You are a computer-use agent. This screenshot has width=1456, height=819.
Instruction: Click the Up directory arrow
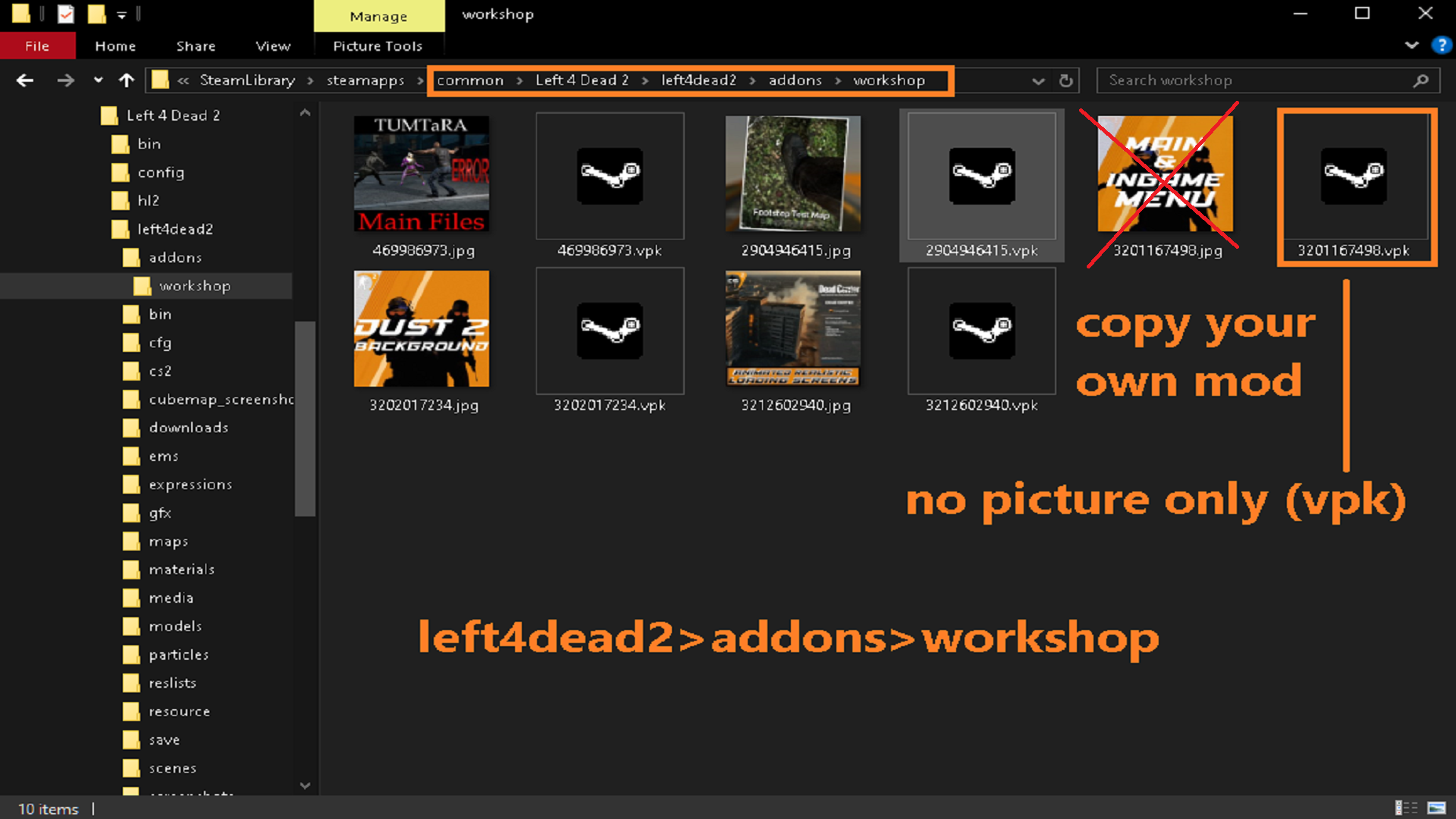[x=127, y=80]
